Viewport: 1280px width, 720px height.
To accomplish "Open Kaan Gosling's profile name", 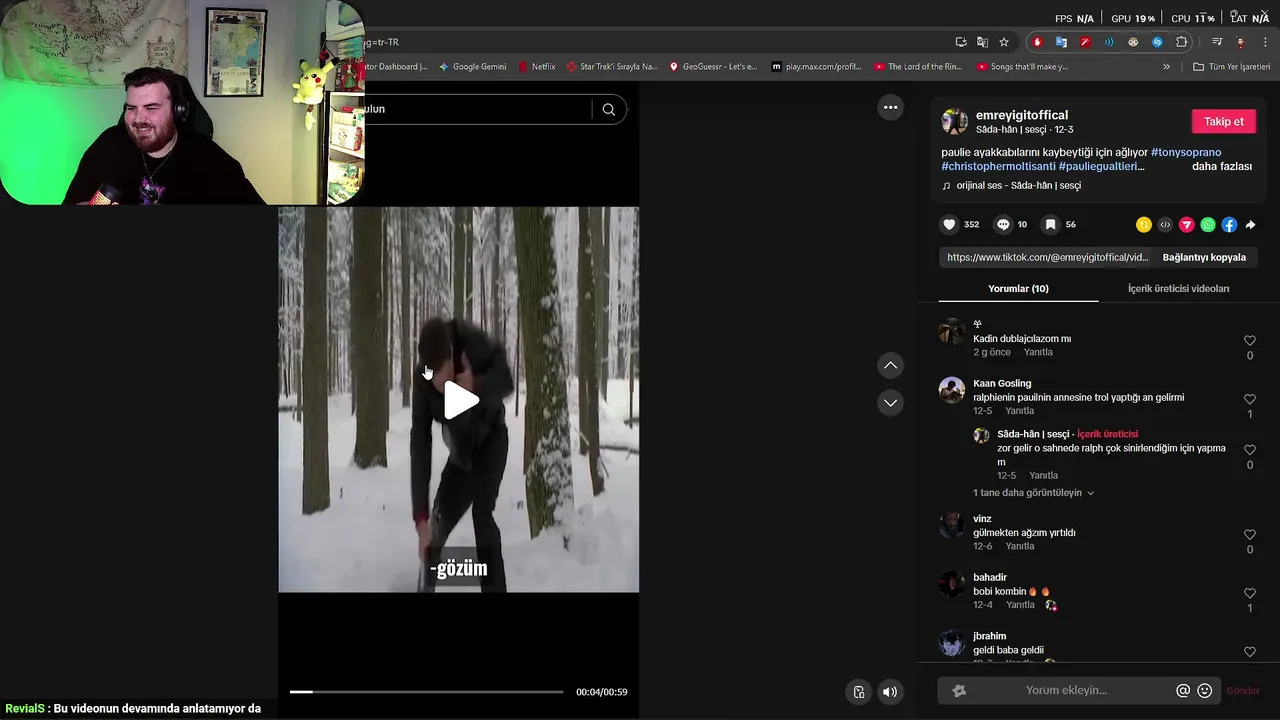I will click(1002, 383).
